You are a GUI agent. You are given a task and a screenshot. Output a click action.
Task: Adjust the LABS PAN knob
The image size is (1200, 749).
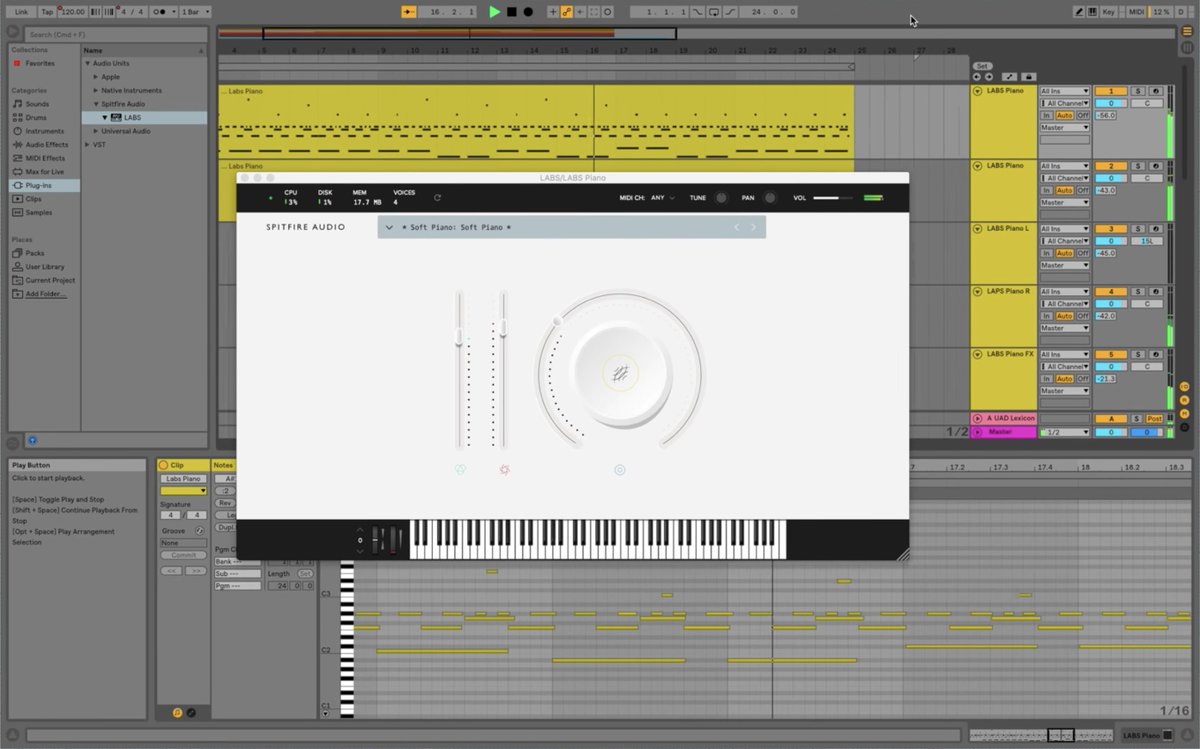pyautogui.click(x=770, y=198)
